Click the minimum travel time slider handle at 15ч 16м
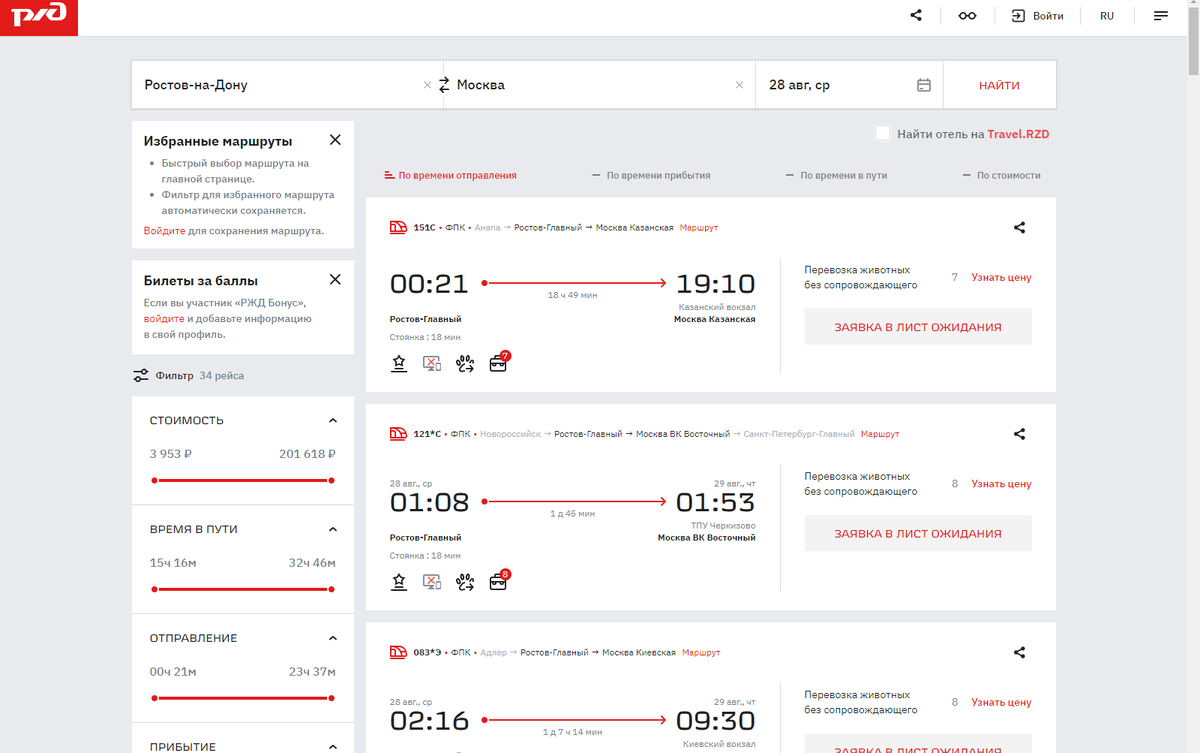 [x=154, y=589]
